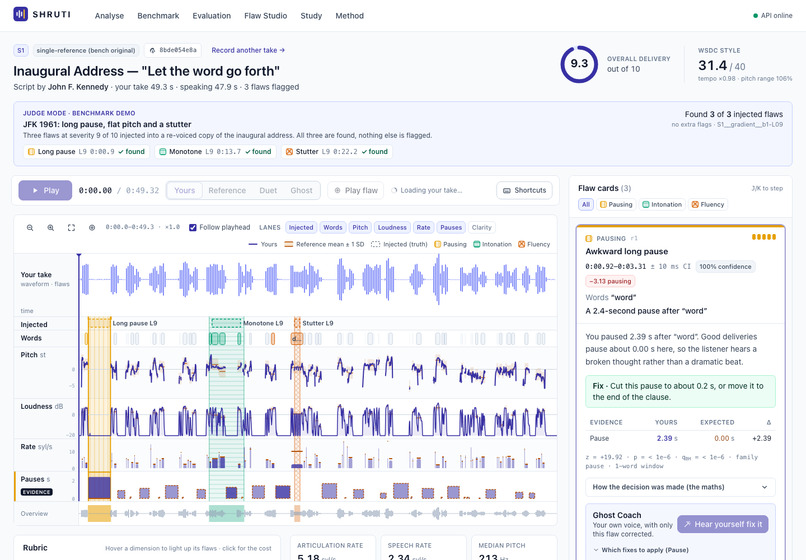Image resolution: width=806 pixels, height=560 pixels.
Task: Filter flaw cards by Pausing
Action: [616, 205]
